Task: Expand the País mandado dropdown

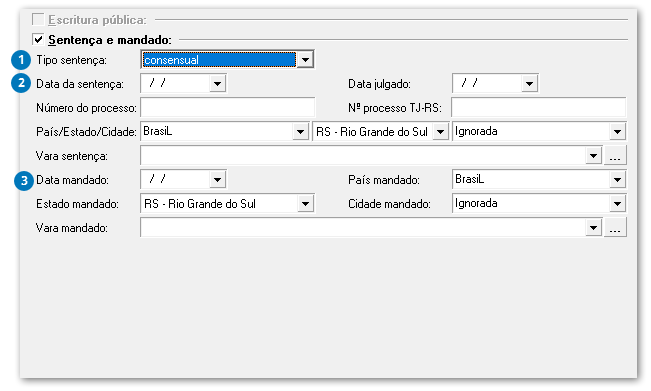Action: [x=617, y=180]
